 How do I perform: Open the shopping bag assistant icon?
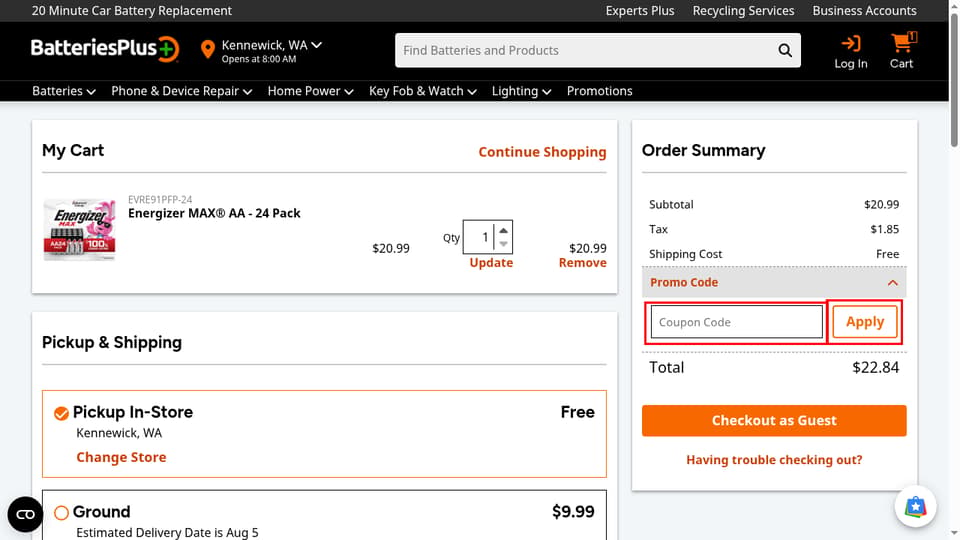tap(915, 506)
